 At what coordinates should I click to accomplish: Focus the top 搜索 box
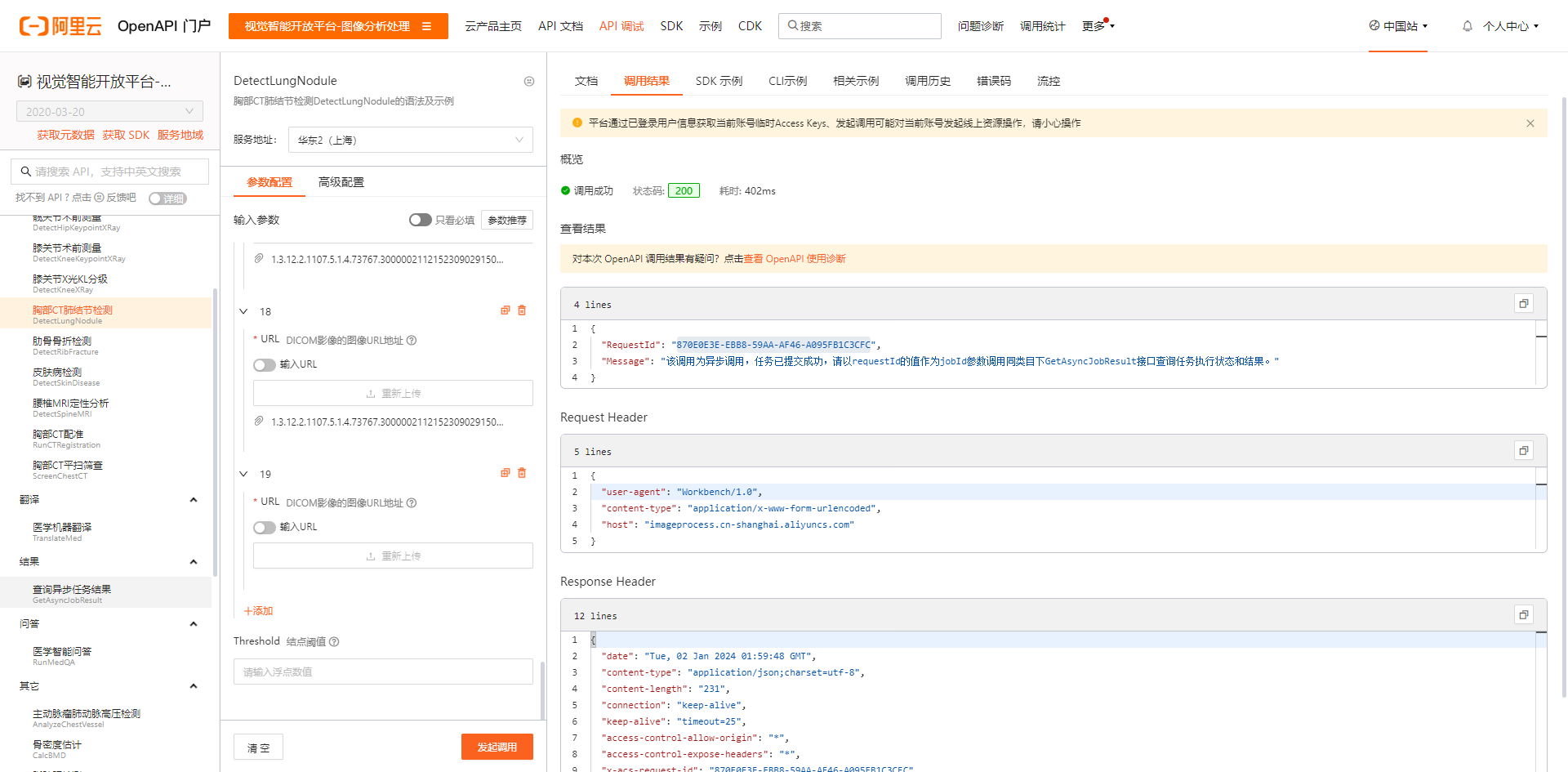[860, 26]
